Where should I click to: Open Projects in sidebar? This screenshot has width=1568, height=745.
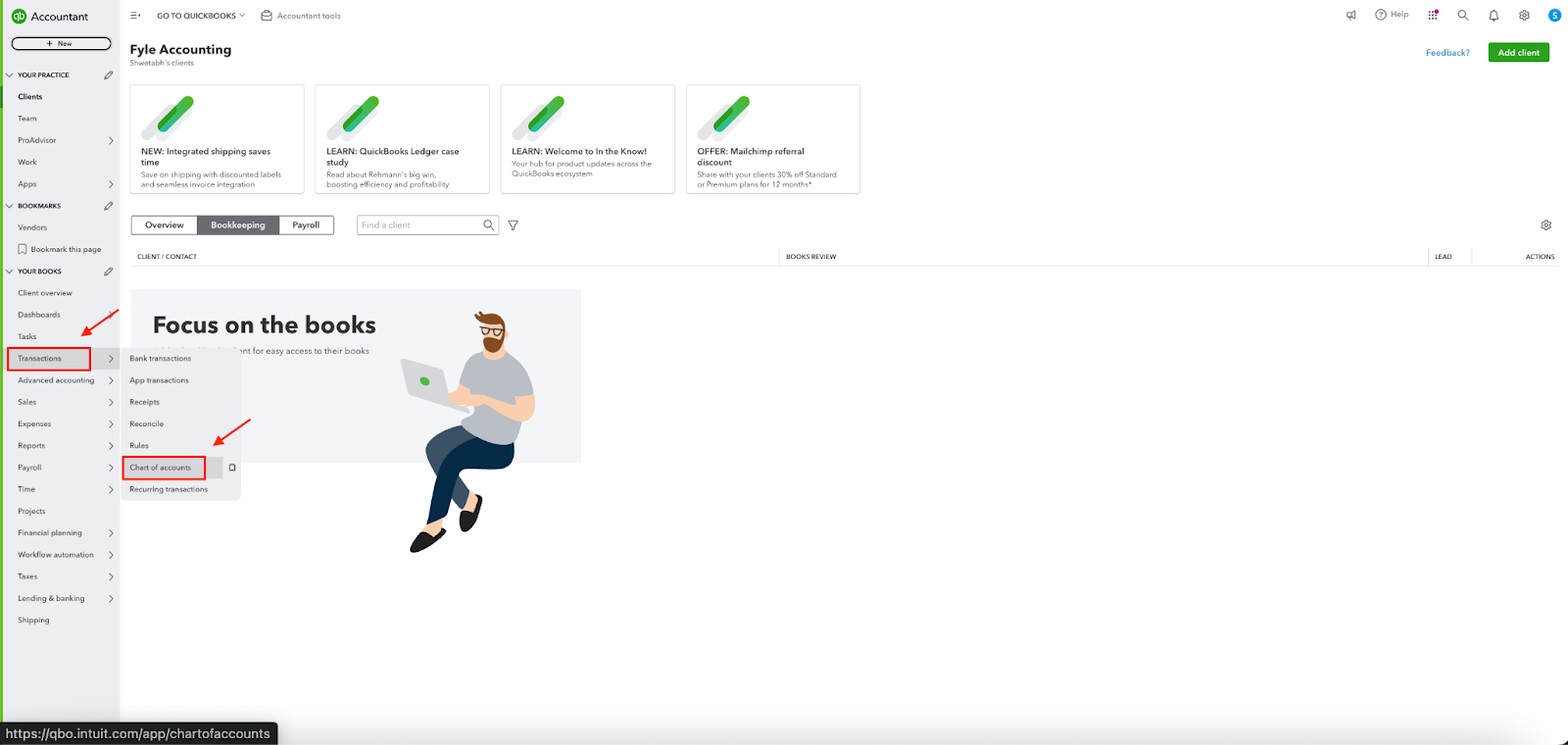coord(31,512)
